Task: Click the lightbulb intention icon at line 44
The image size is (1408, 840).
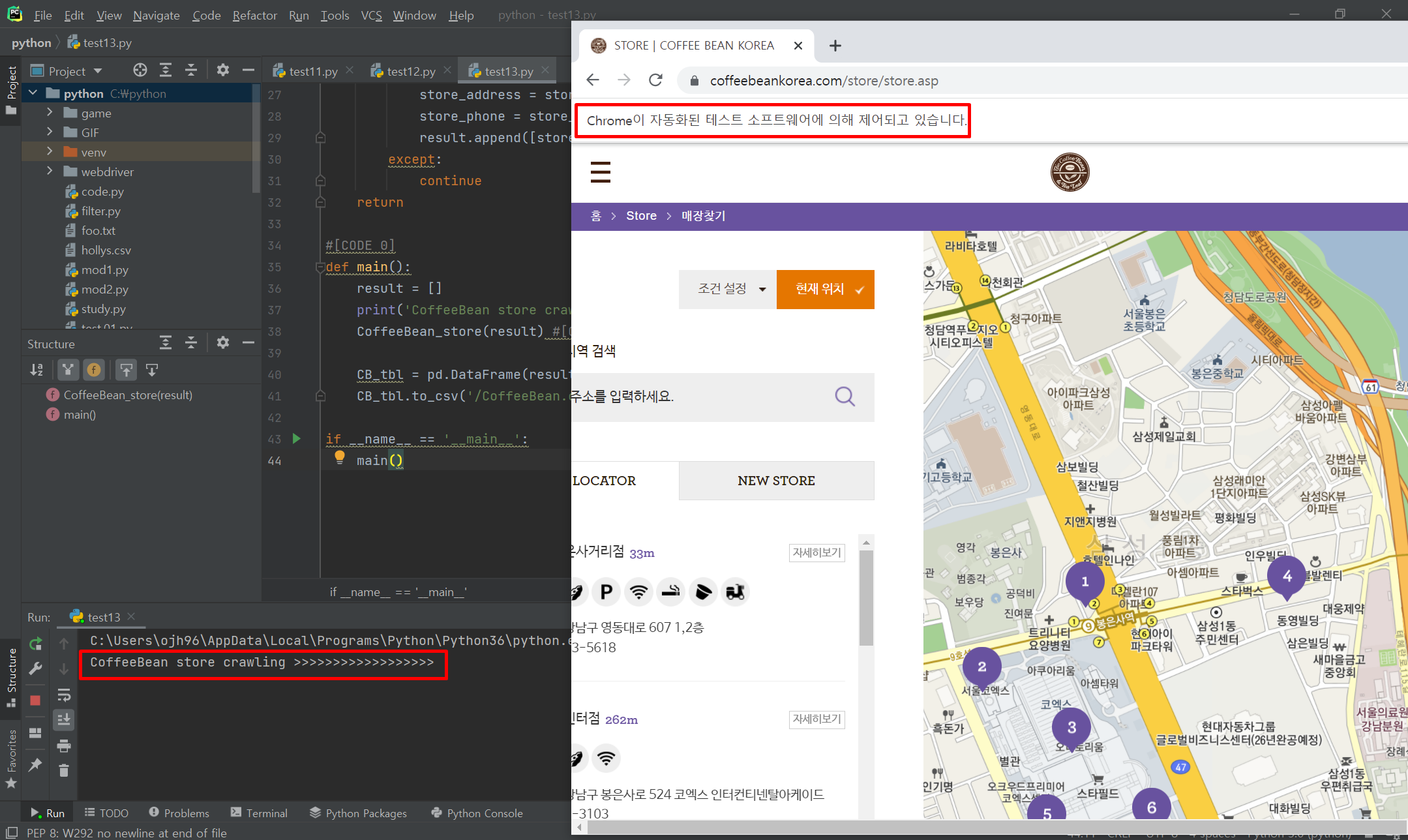Action: point(339,458)
